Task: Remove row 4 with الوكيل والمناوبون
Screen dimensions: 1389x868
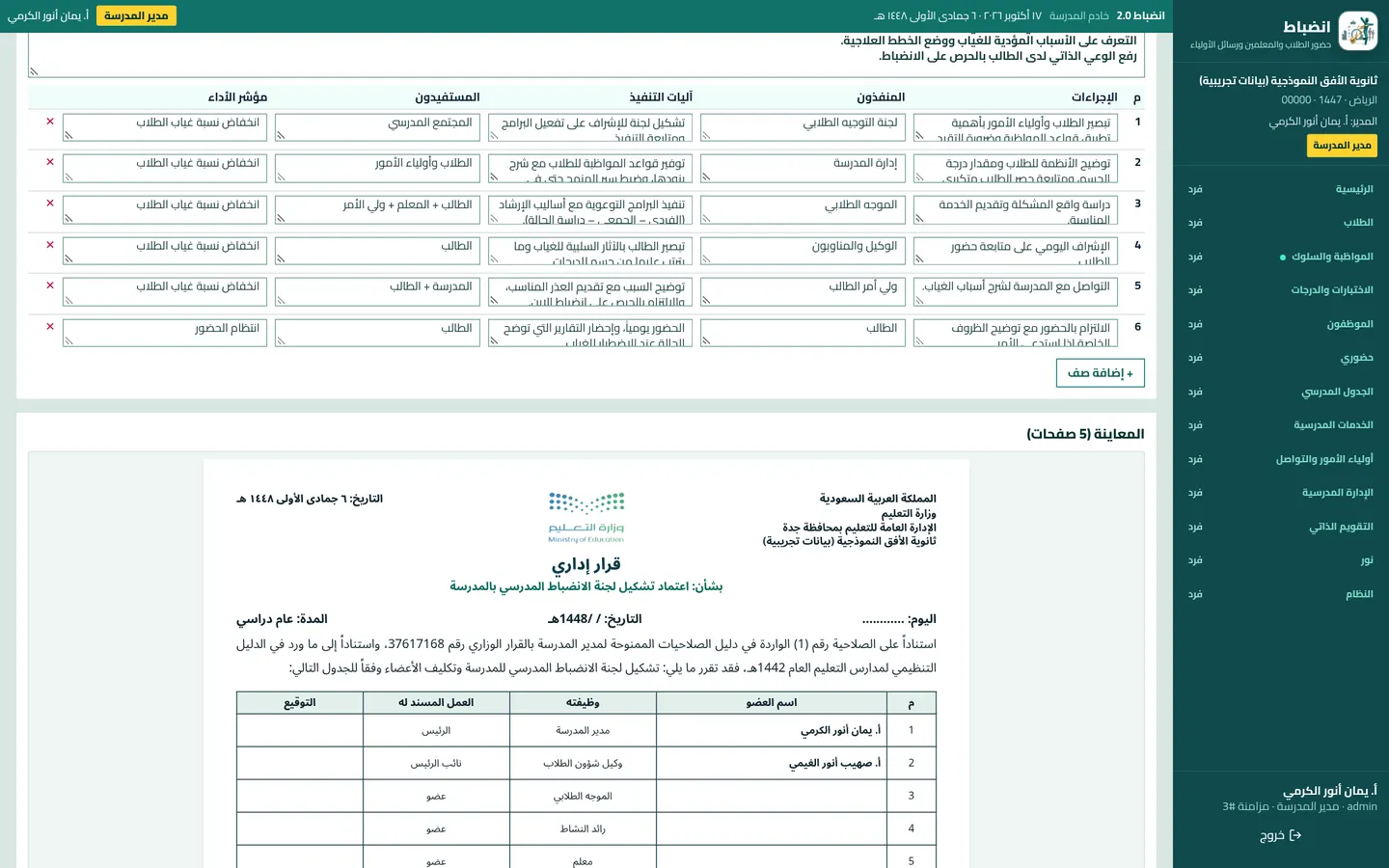Action: (x=50, y=245)
